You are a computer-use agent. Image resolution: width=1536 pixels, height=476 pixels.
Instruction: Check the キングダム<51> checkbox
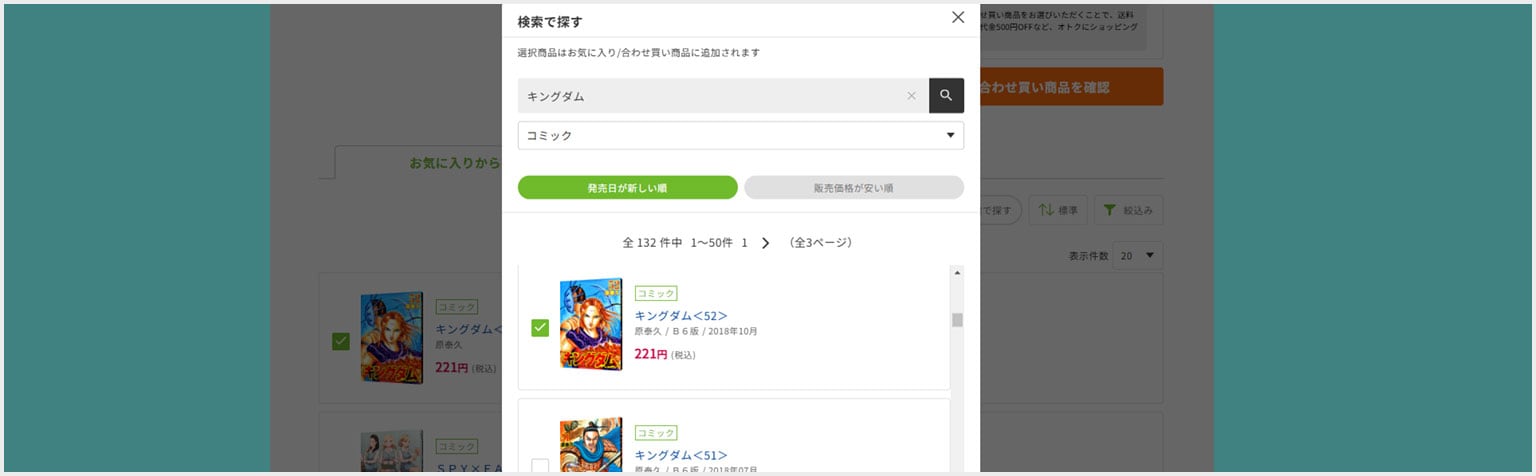(540, 465)
